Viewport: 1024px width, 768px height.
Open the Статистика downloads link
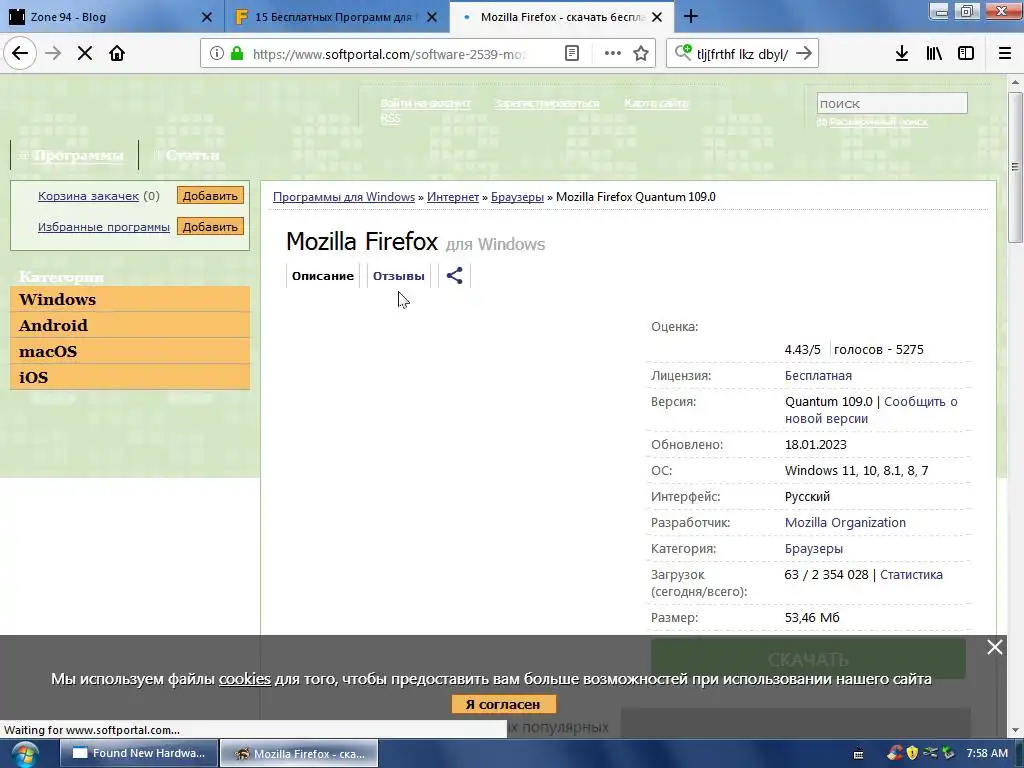[x=911, y=575]
